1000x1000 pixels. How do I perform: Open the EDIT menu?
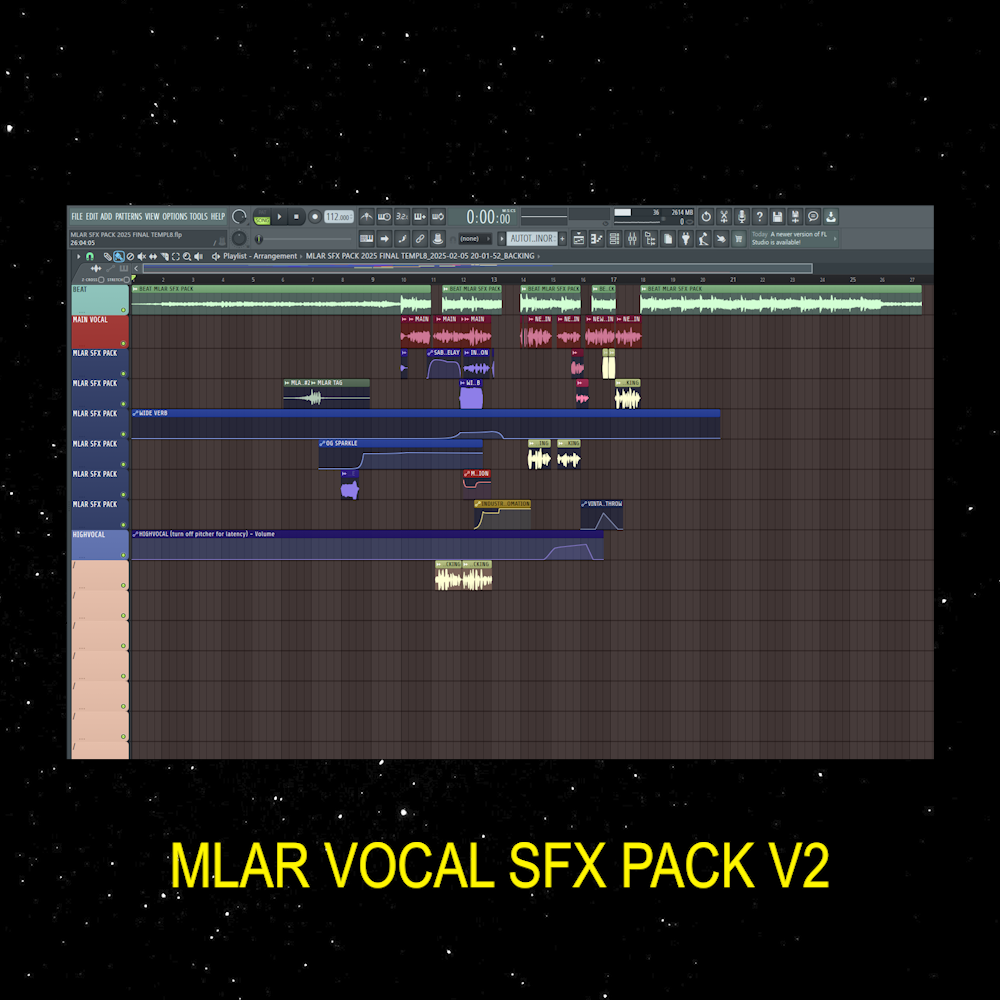[x=92, y=217]
